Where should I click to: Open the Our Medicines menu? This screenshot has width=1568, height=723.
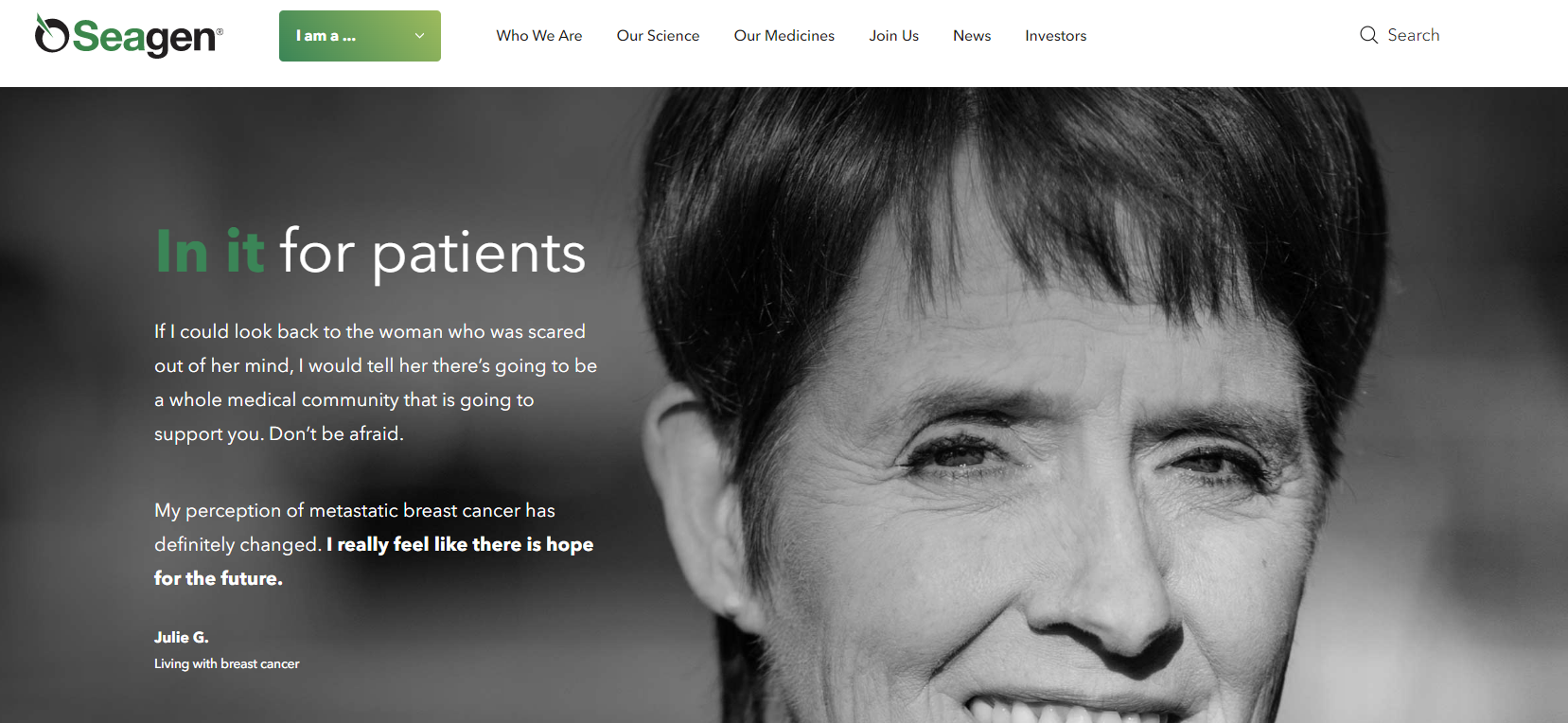pyautogui.click(x=784, y=36)
